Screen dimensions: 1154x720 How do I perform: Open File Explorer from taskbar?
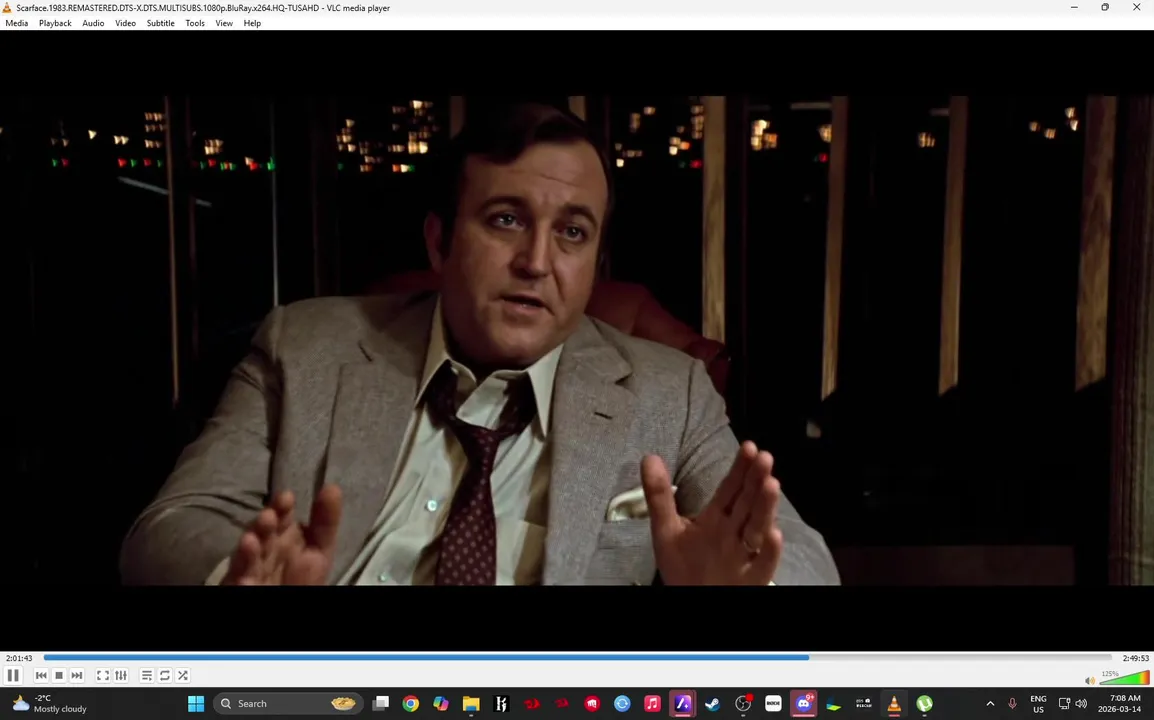[471, 704]
